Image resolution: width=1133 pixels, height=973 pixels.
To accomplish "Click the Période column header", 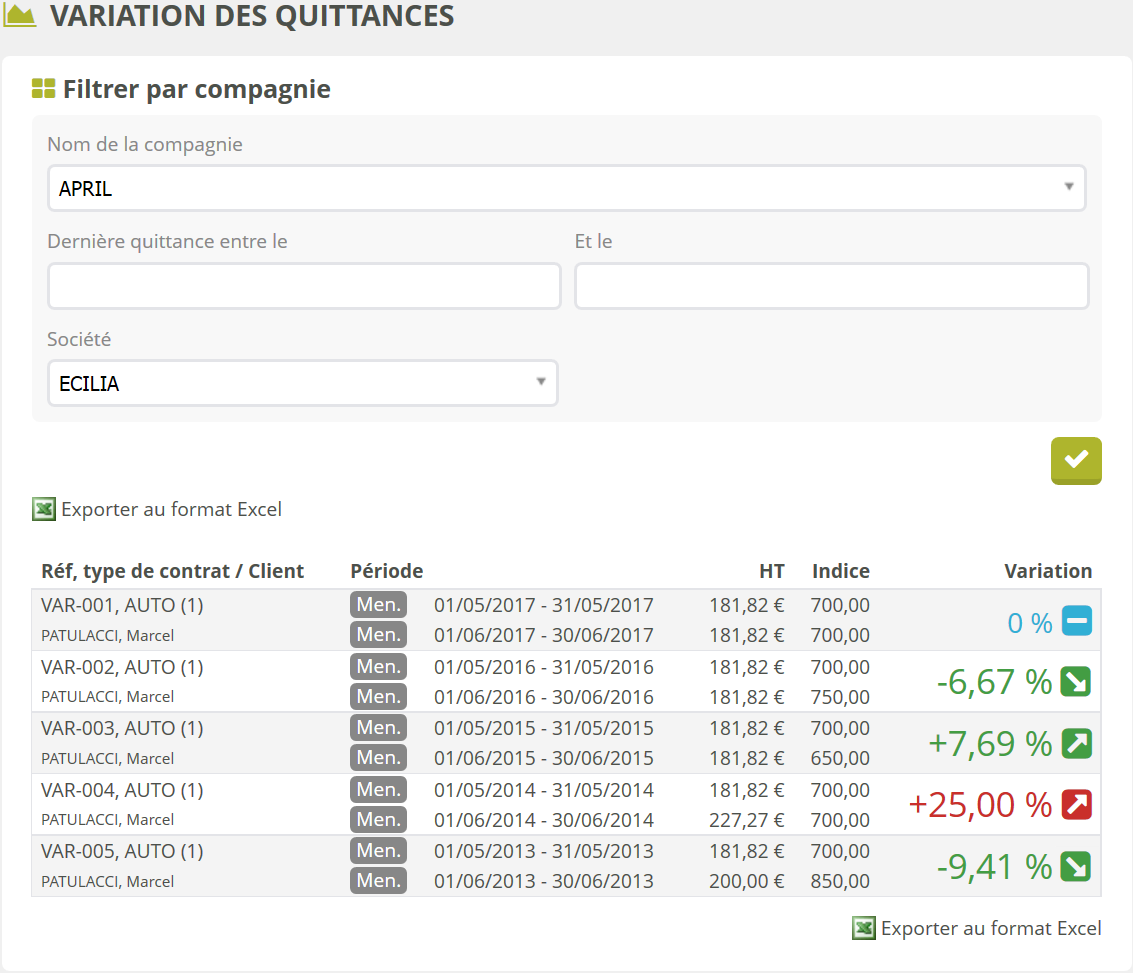I will pyautogui.click(x=386, y=571).
